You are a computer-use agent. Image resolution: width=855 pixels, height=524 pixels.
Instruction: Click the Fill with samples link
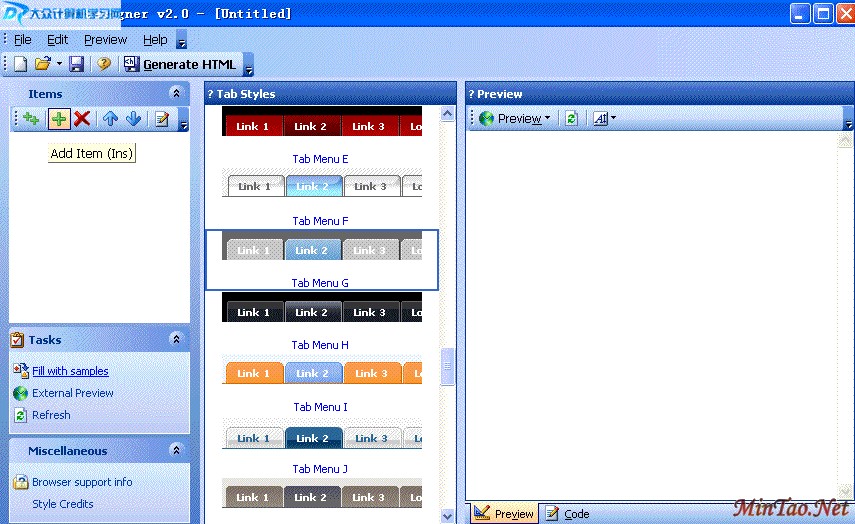pyautogui.click(x=70, y=371)
